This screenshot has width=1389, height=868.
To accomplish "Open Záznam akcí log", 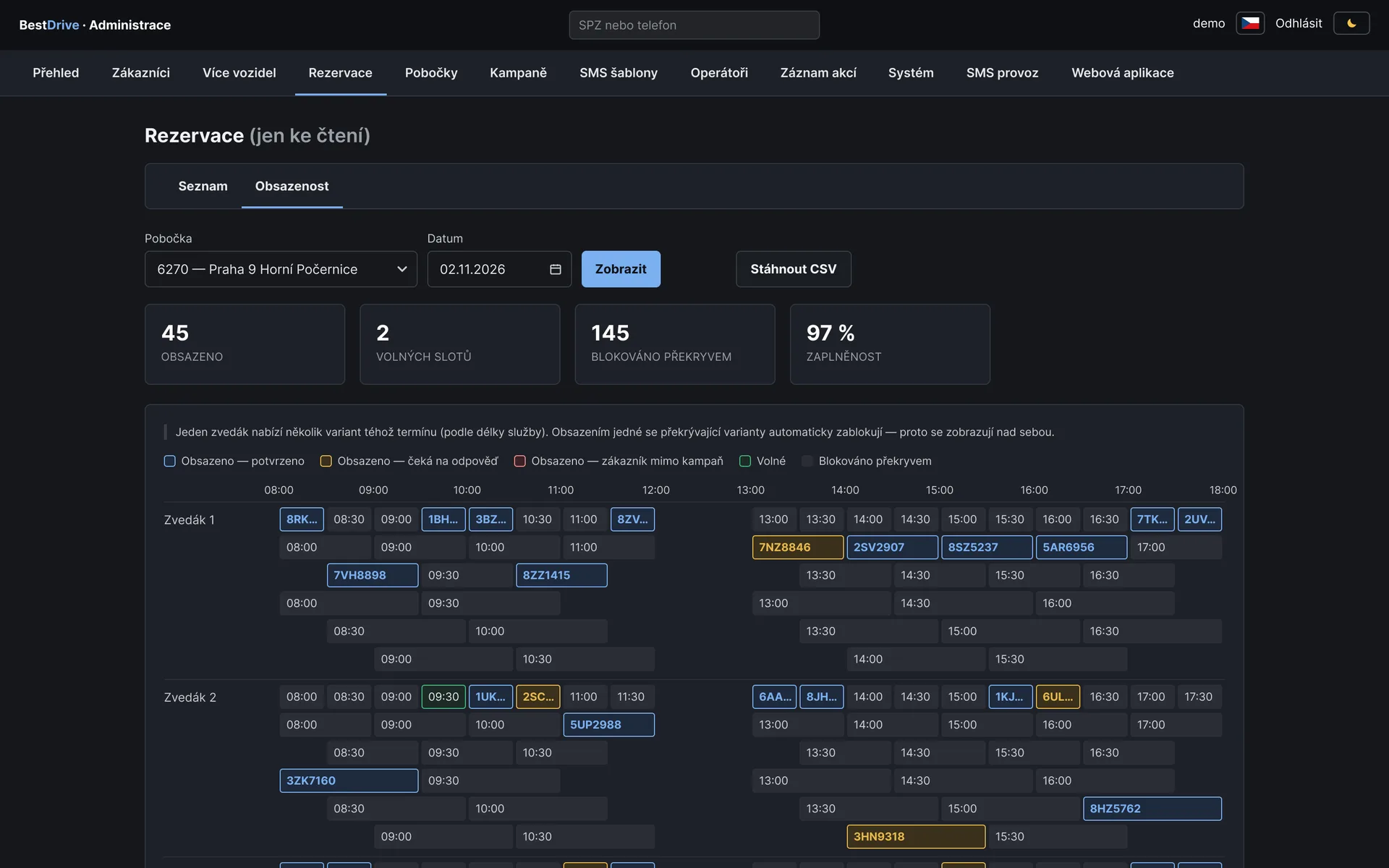I will pos(818,73).
